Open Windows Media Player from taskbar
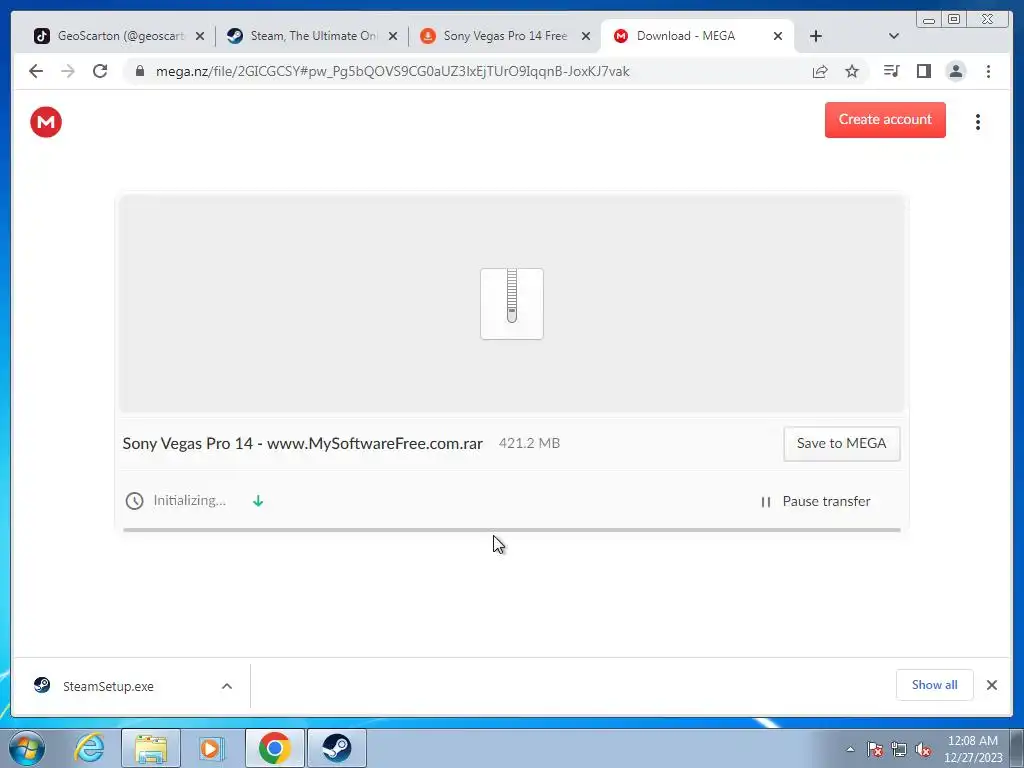1024x768 pixels. pos(211,748)
